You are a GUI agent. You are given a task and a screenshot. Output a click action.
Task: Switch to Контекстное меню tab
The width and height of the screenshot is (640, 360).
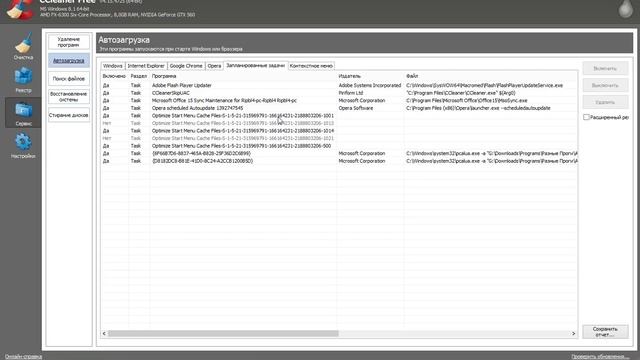click(311, 66)
